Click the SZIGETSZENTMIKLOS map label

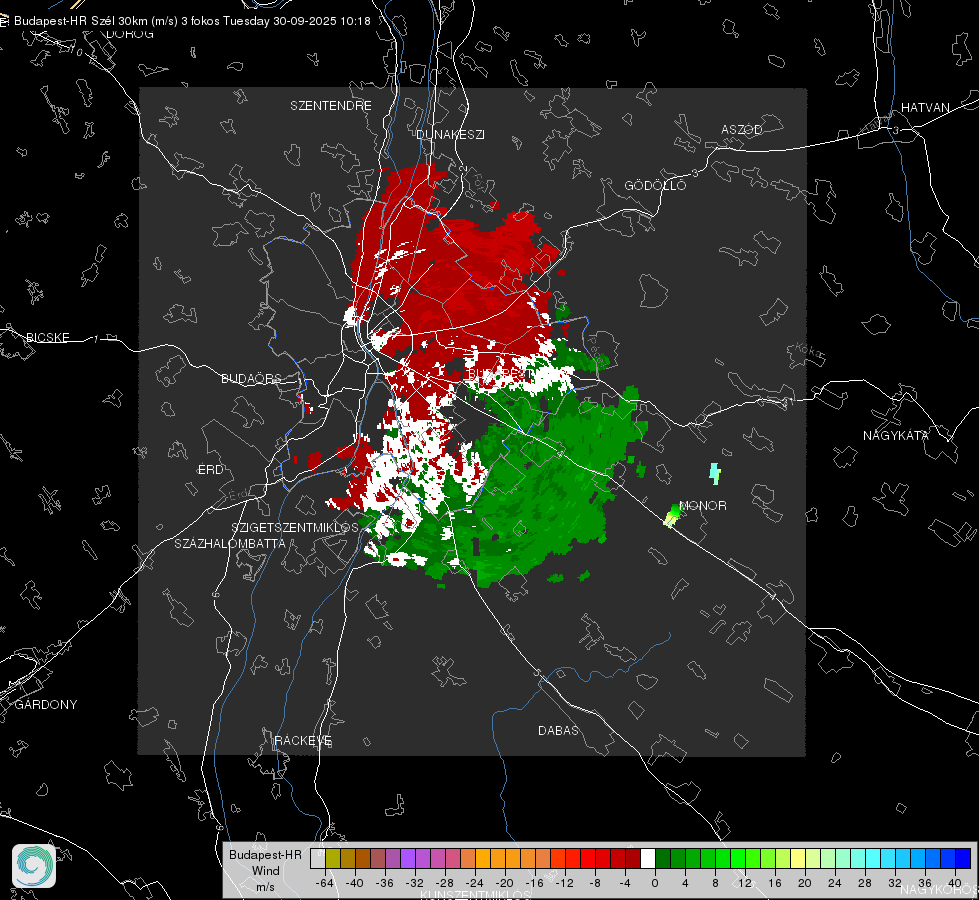coord(295,528)
